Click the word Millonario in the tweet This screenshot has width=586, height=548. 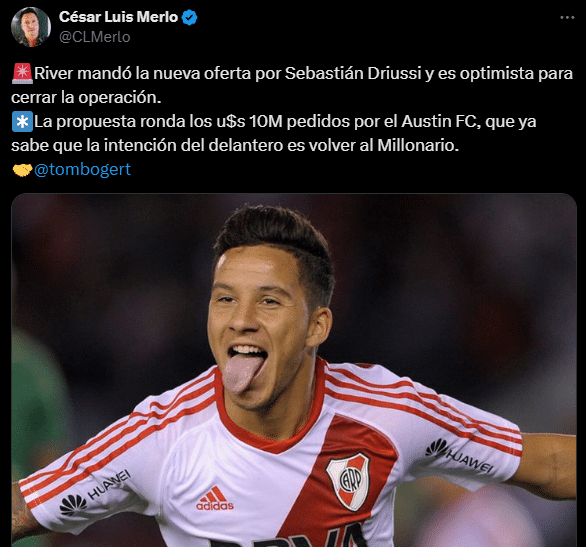point(418,145)
